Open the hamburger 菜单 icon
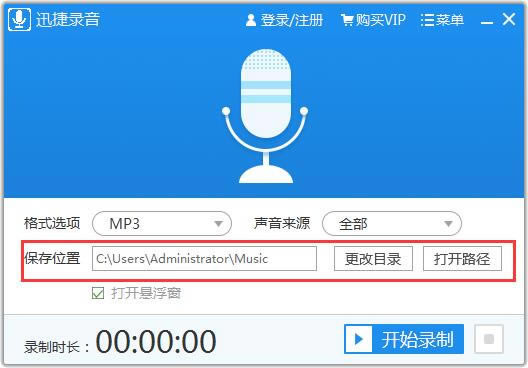Image resolution: width=528 pixels, height=368 pixels. point(427,20)
